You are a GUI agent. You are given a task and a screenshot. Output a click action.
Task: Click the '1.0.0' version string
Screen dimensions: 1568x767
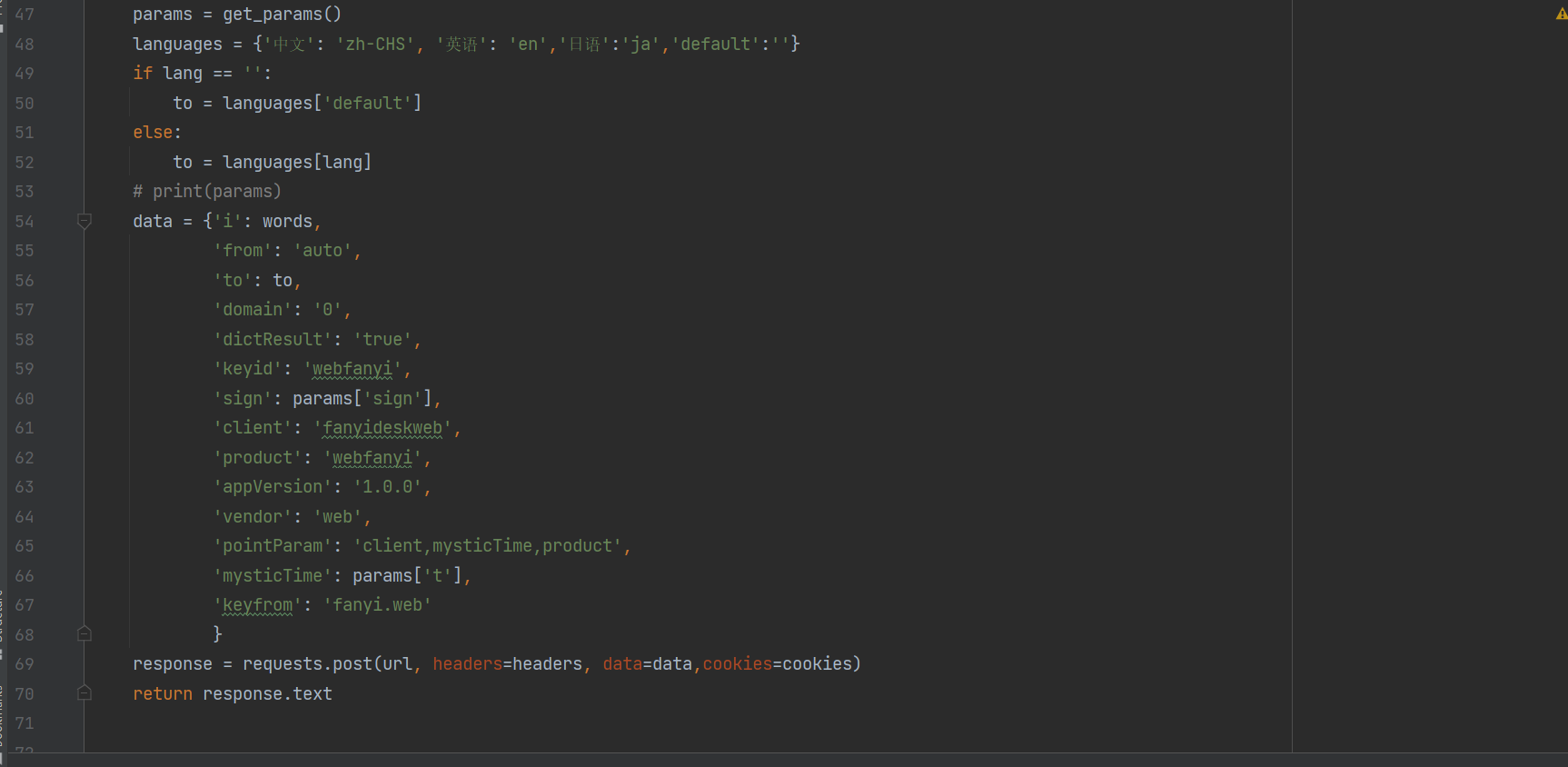point(388,487)
